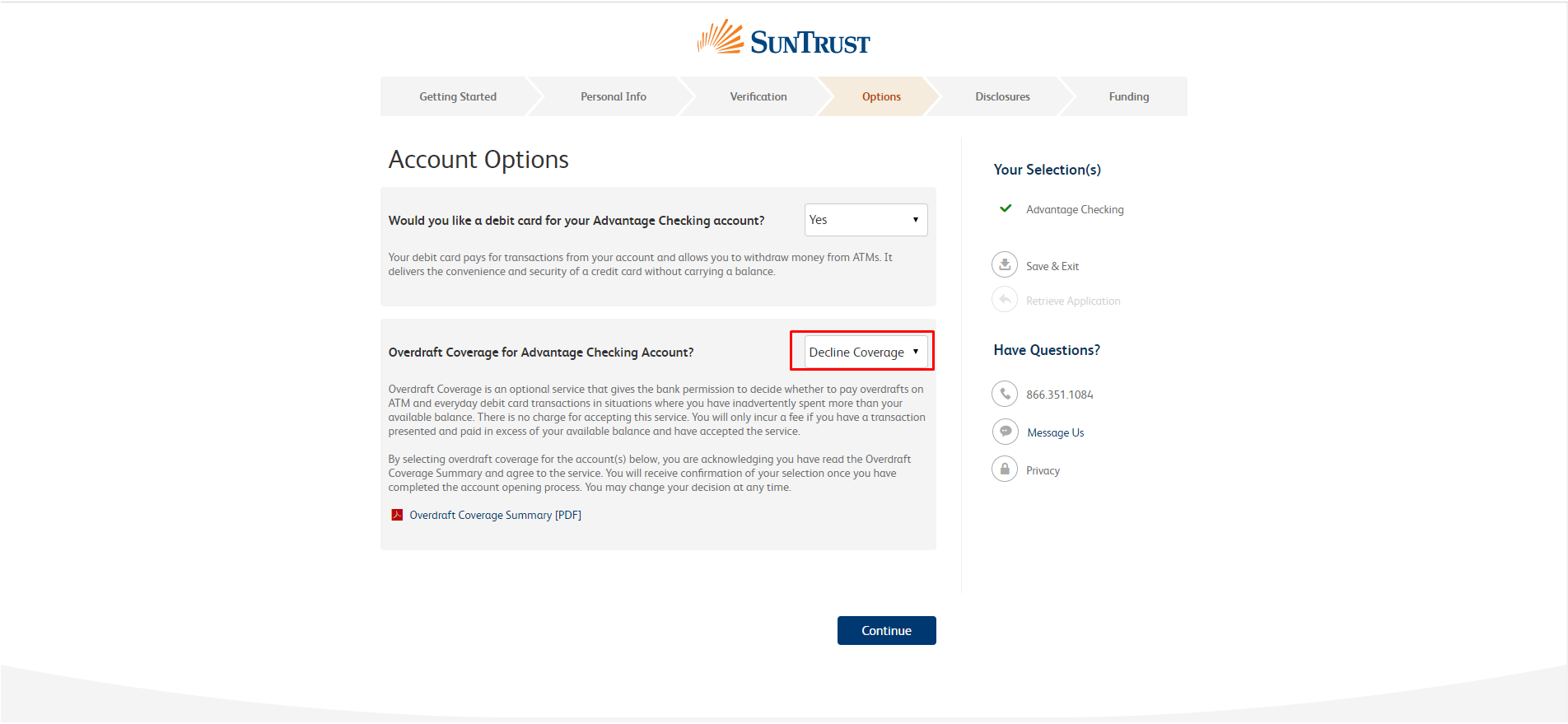Click the Save & Exit download icon

[1005, 265]
